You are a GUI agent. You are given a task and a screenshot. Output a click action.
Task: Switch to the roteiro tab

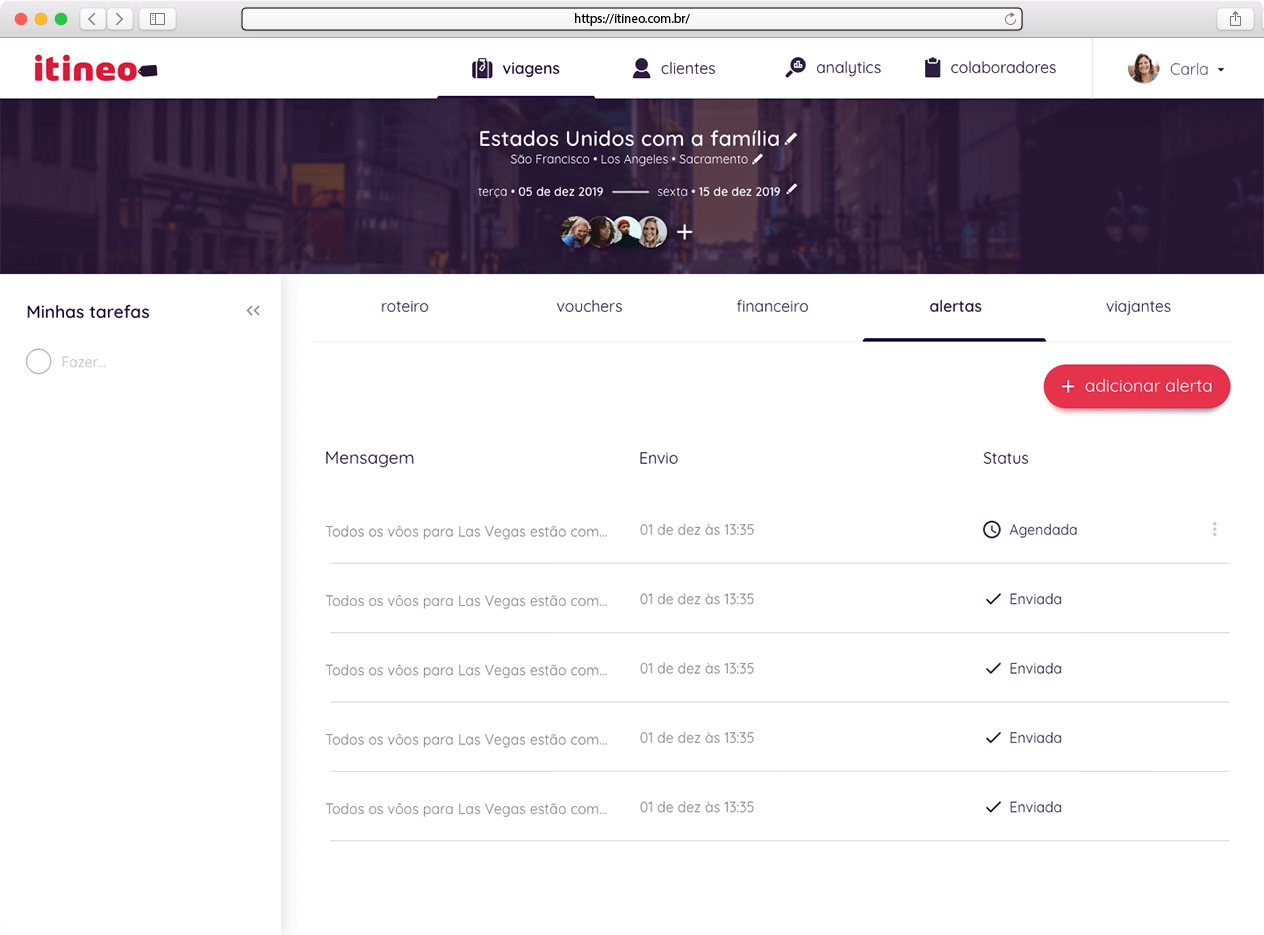coord(405,307)
